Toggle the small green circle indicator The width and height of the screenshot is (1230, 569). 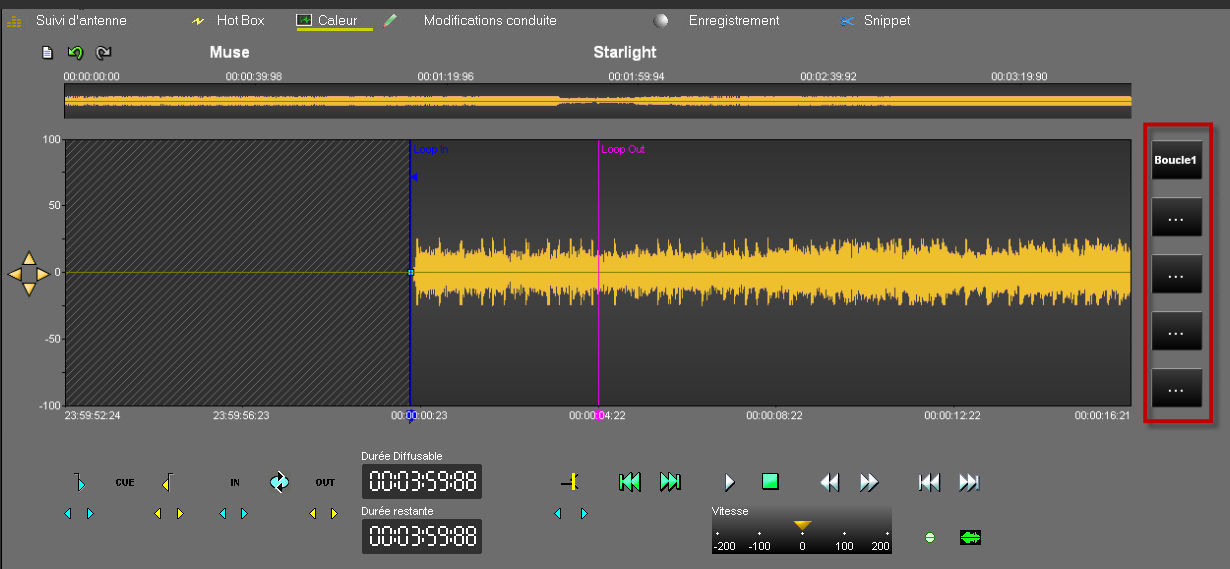[930, 538]
